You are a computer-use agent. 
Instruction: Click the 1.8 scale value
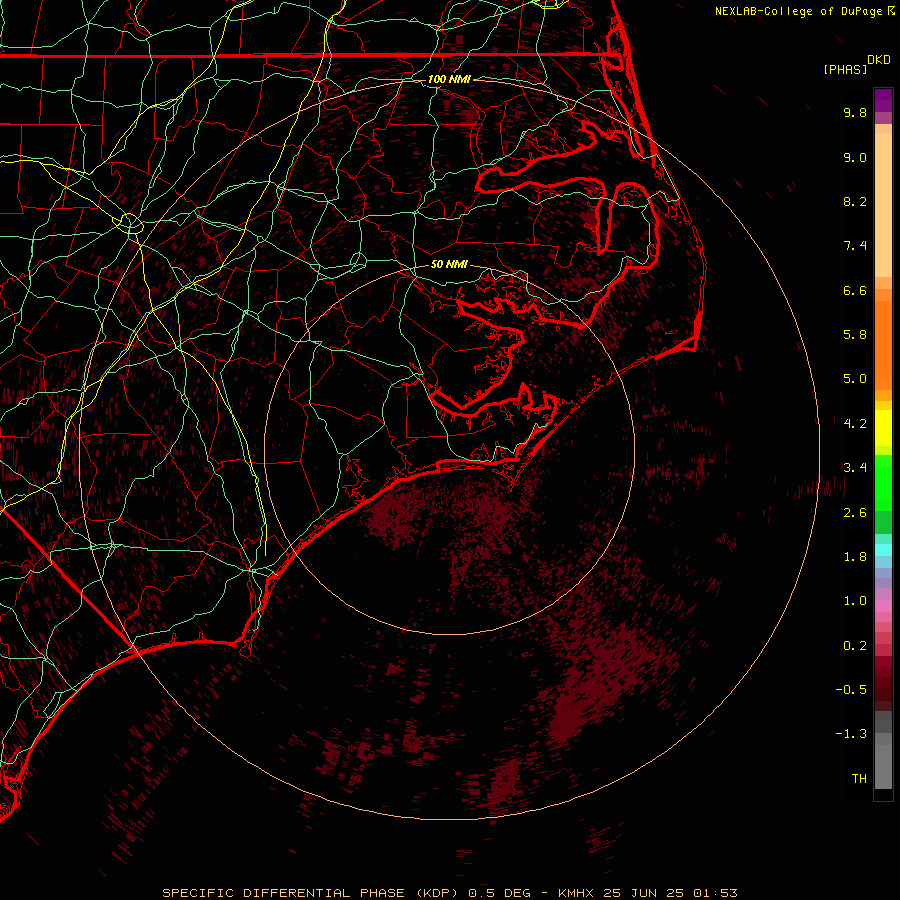855,557
